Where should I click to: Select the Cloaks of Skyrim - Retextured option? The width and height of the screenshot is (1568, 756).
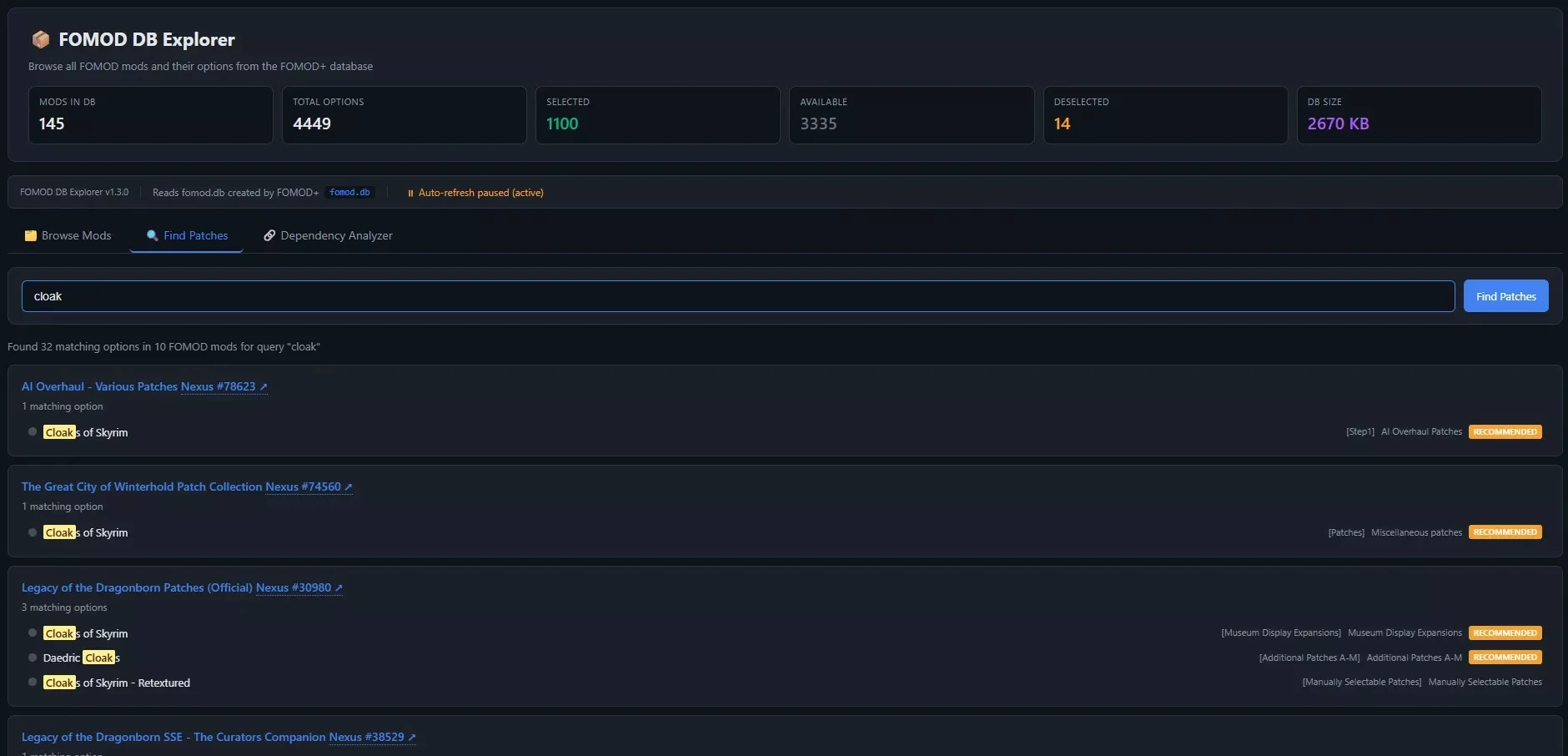click(117, 683)
